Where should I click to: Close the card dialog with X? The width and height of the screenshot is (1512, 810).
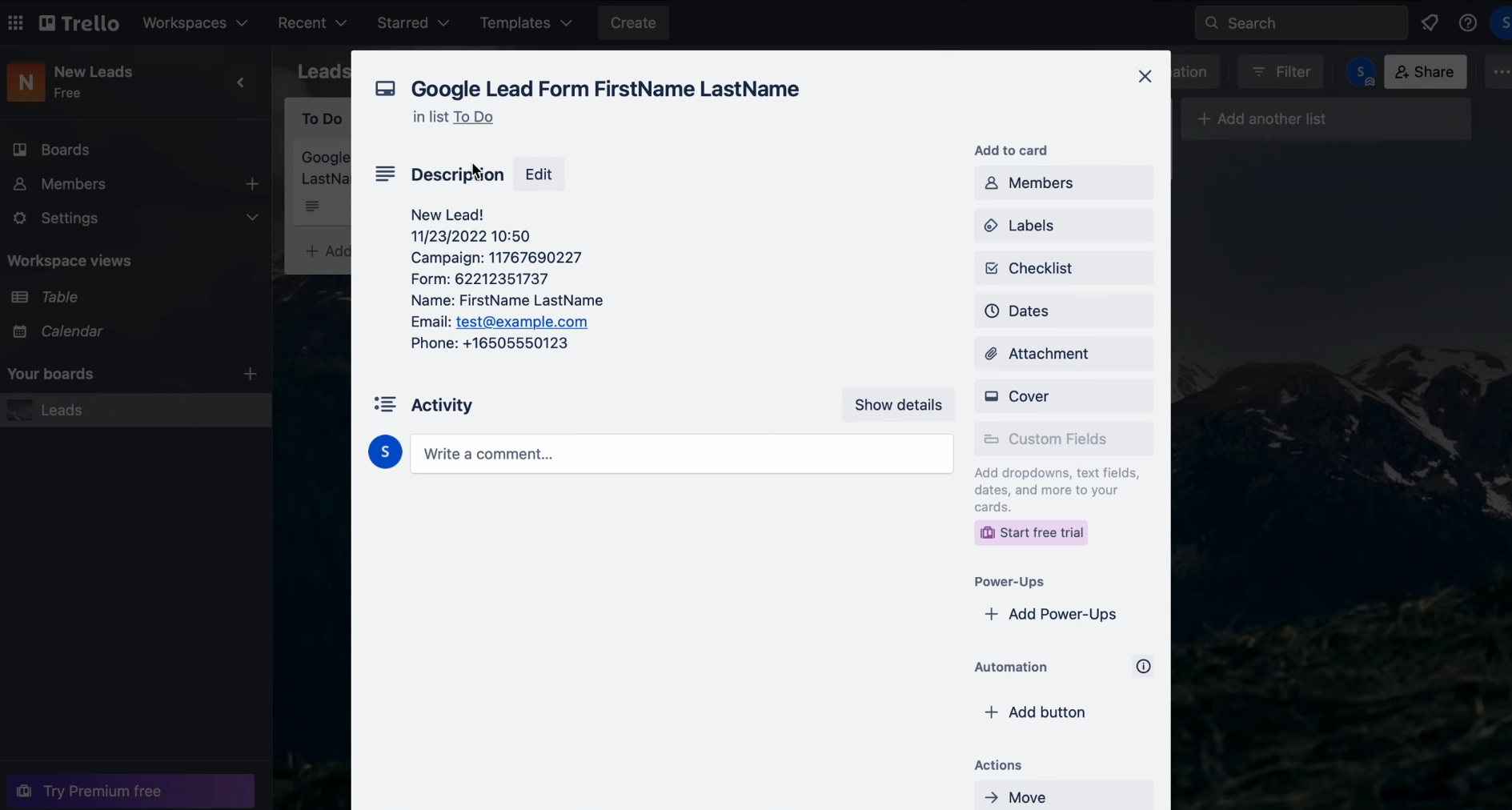pos(1145,76)
